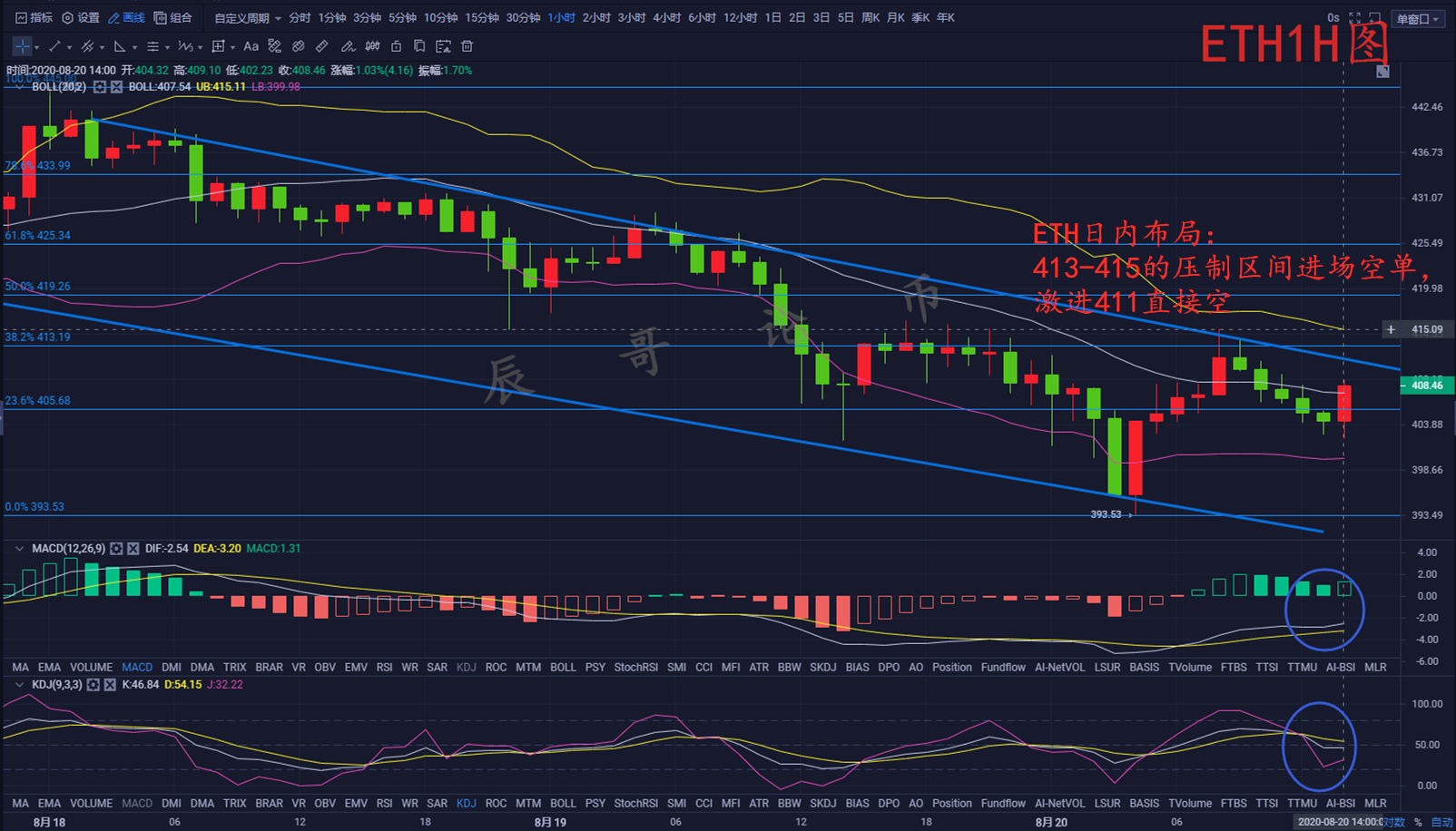Click the eraser tool icon
This screenshot has width=1456, height=831.
coord(298,46)
